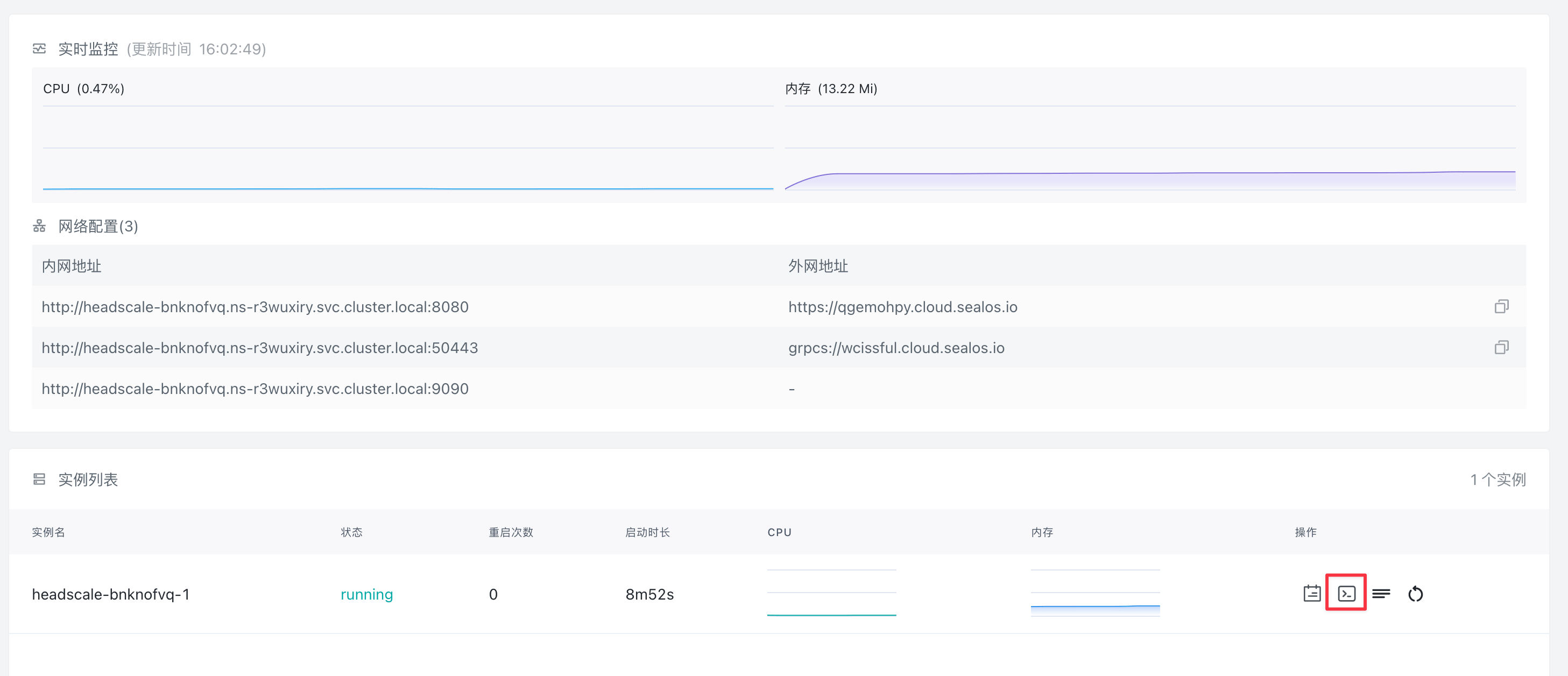This screenshot has width=1568, height=676.
Task: Open the terminal for headscale-bnknofvq-1 instance
Action: click(1345, 593)
